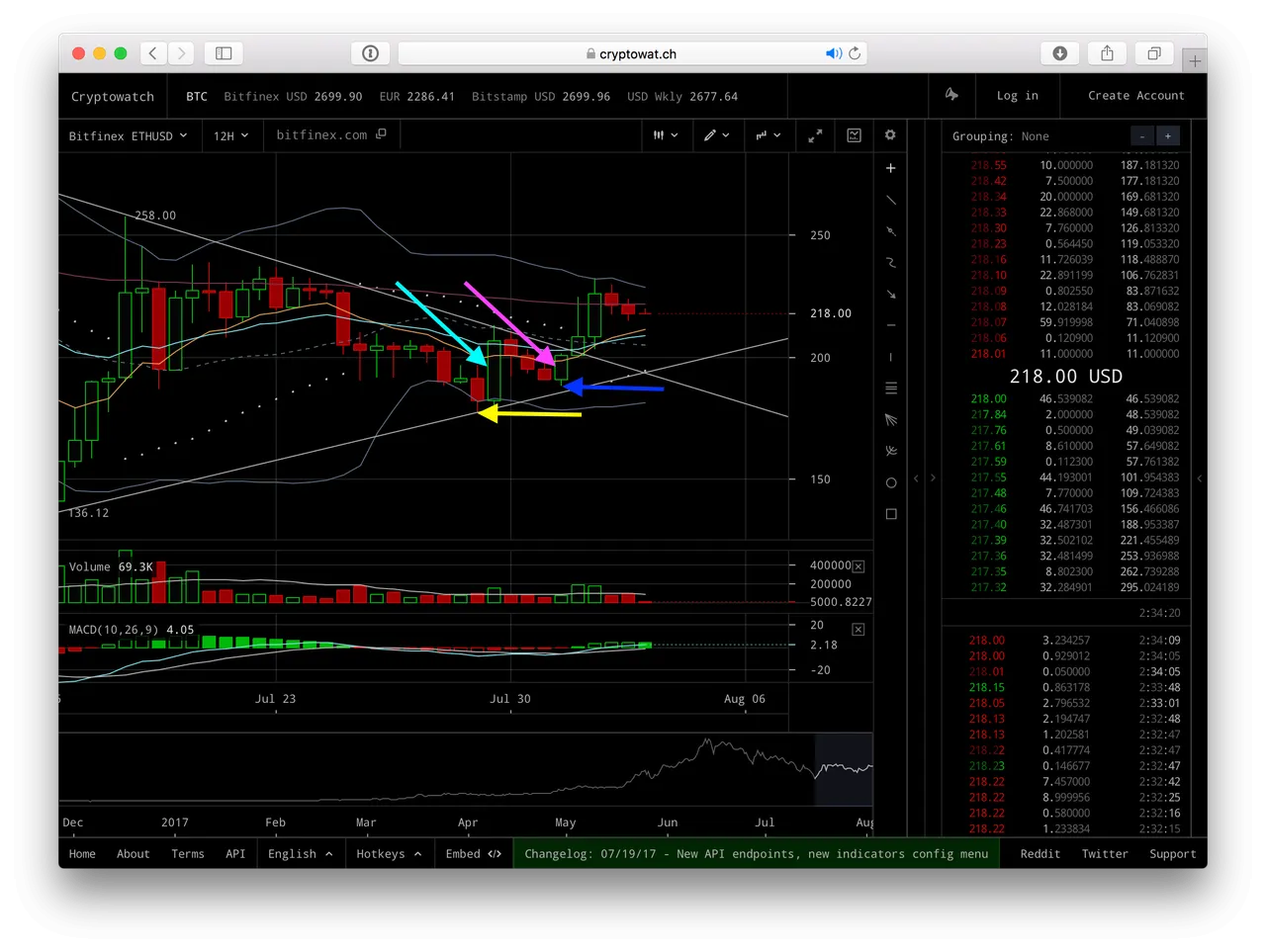Select the crosshair plus drawing tool

click(x=890, y=168)
